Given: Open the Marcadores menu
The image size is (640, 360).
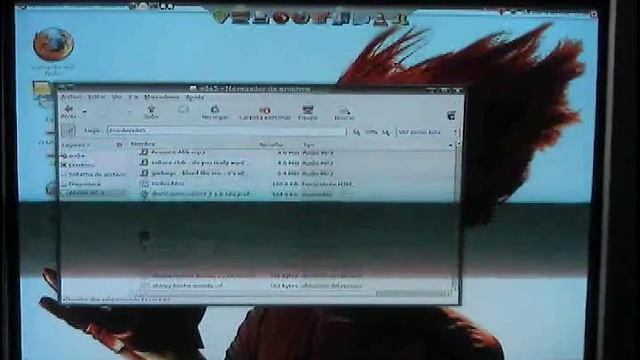Looking at the screenshot, I should coord(162,97).
